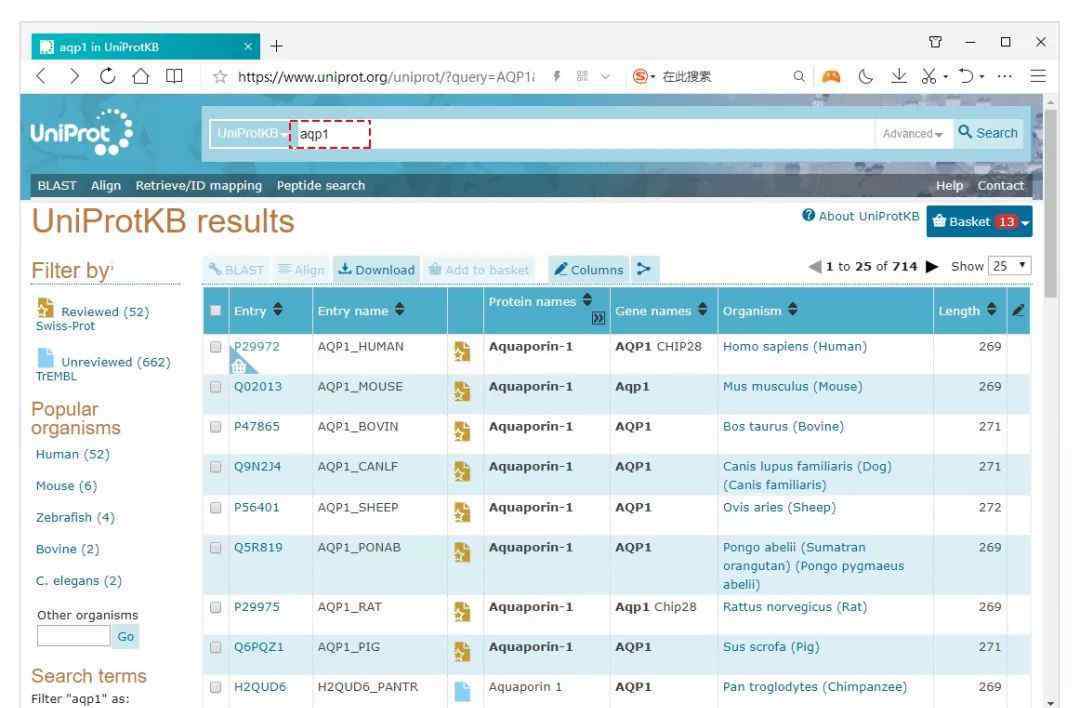This screenshot has width=1080, height=708.
Task: Open the reading mode book icon
Action: point(174,76)
